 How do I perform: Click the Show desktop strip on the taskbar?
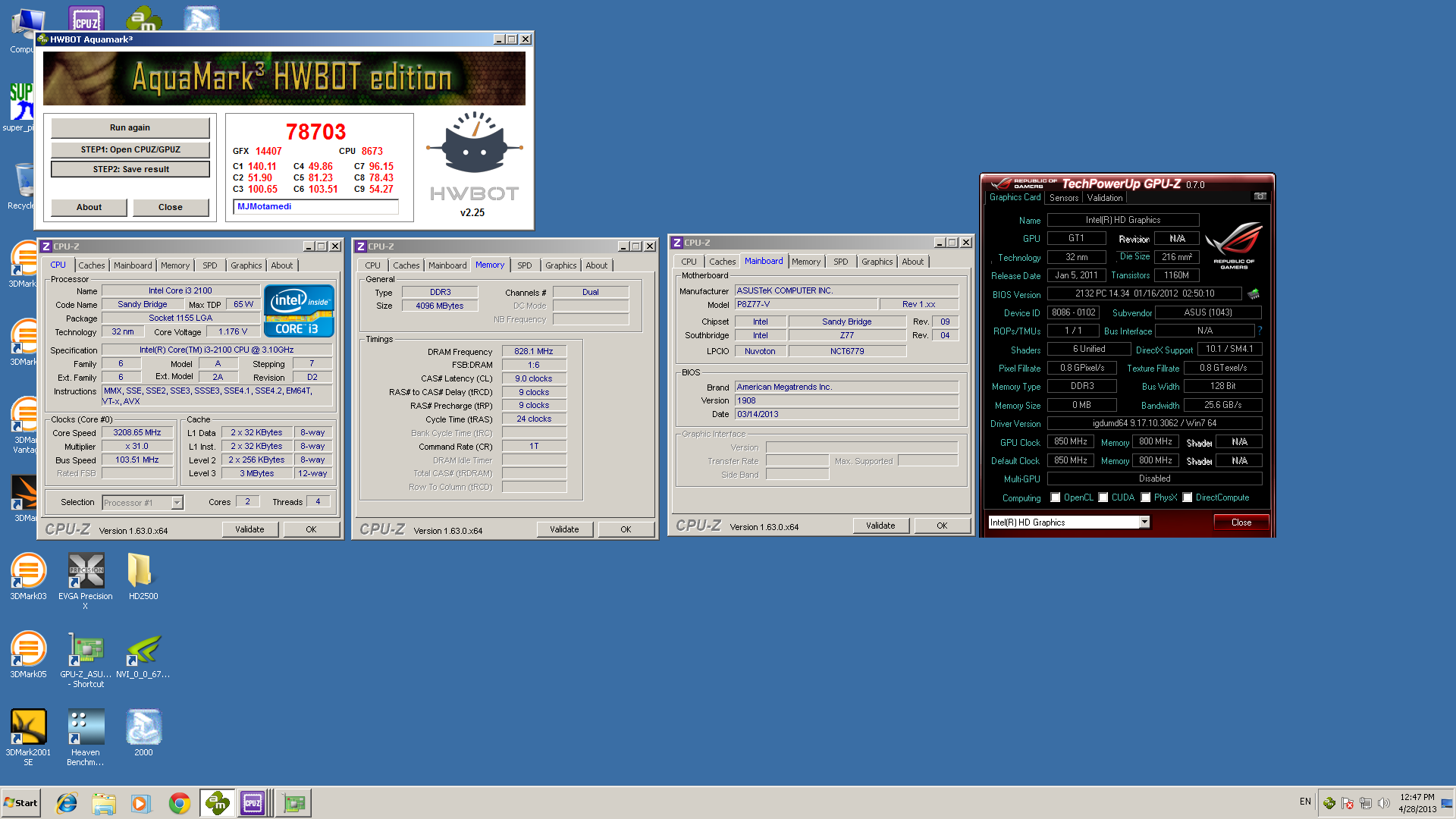tap(1447, 803)
